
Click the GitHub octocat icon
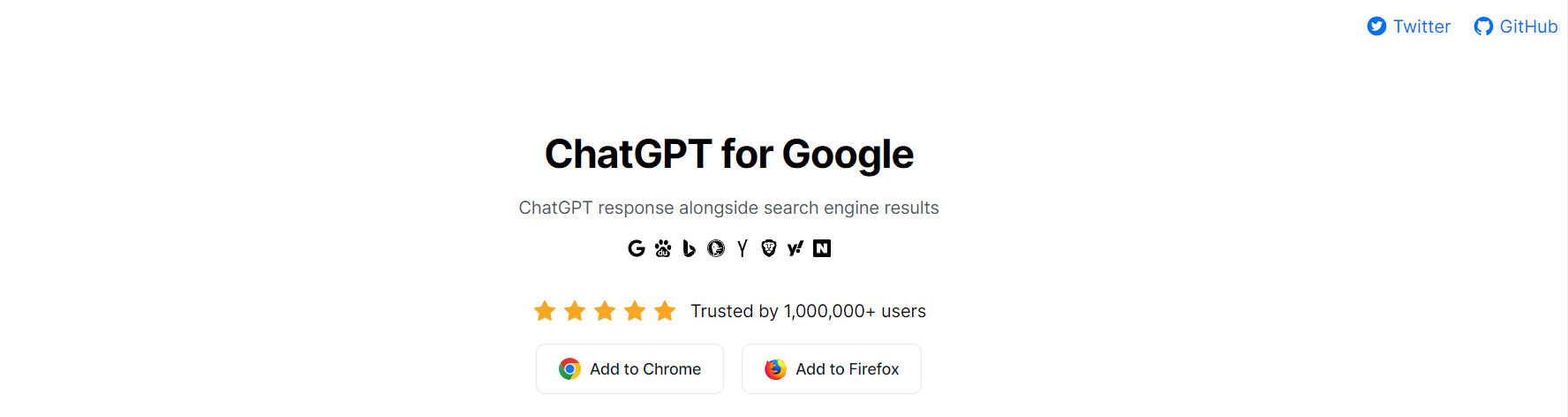pyautogui.click(x=1483, y=27)
